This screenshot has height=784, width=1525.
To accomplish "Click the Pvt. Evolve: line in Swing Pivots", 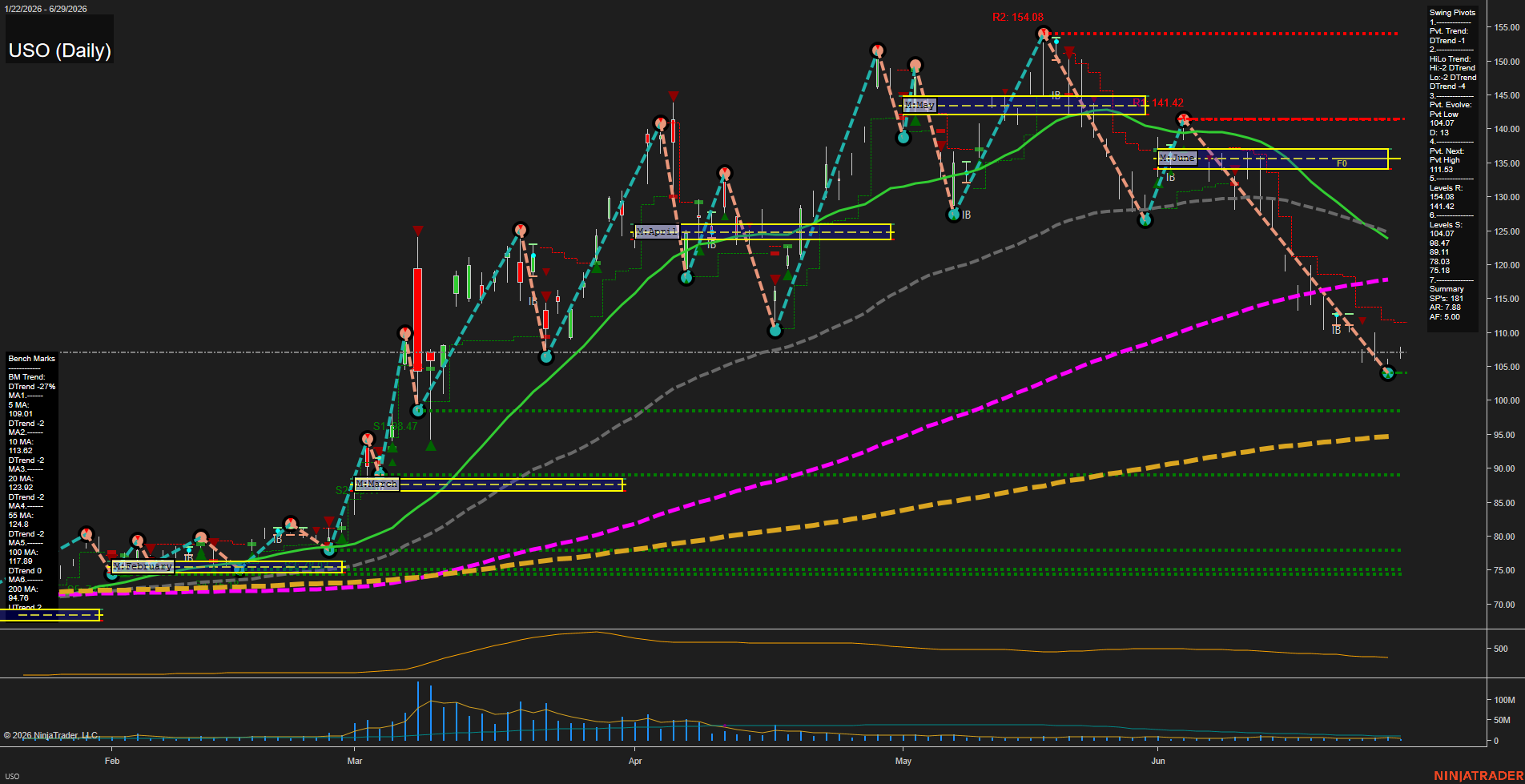I will point(1451,105).
